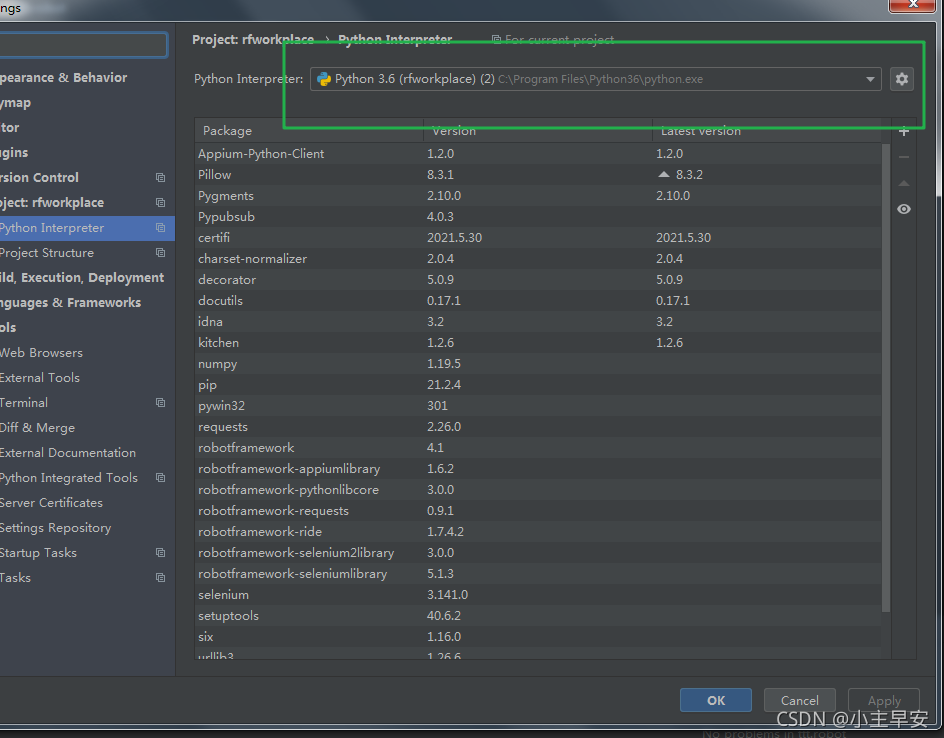
Task: Select Python Interpreter in settings tree
Action: click(87, 228)
